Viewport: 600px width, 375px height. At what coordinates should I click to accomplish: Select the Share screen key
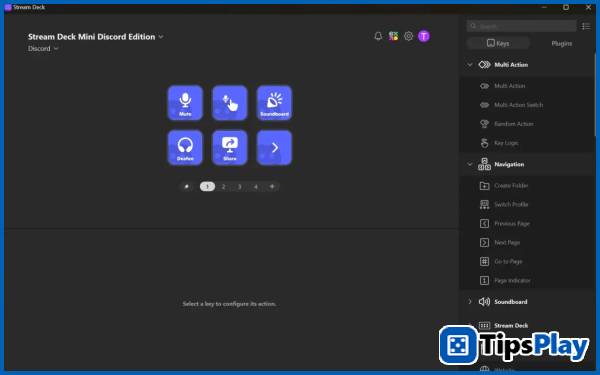click(x=230, y=148)
